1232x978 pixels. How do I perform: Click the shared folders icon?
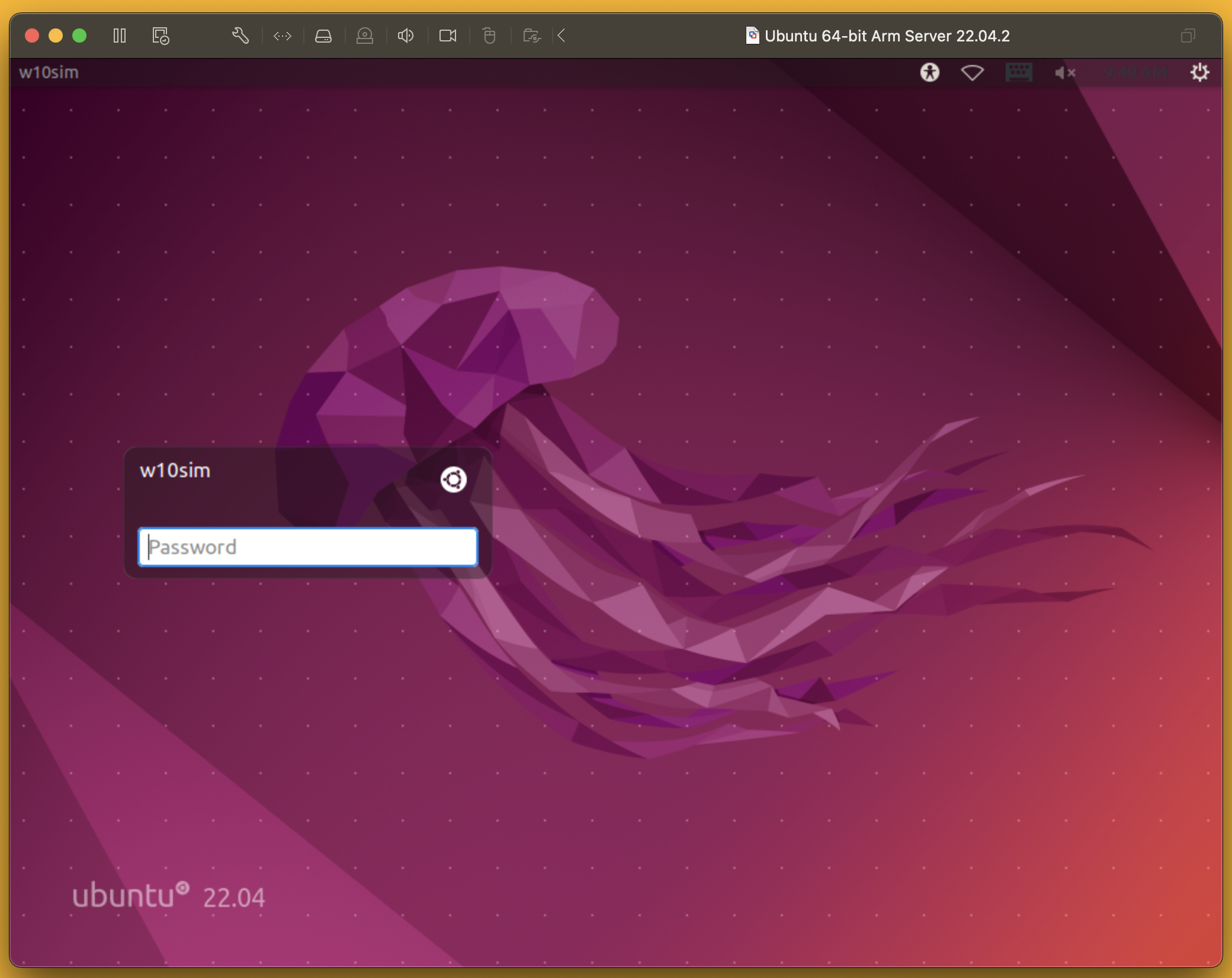(x=532, y=36)
